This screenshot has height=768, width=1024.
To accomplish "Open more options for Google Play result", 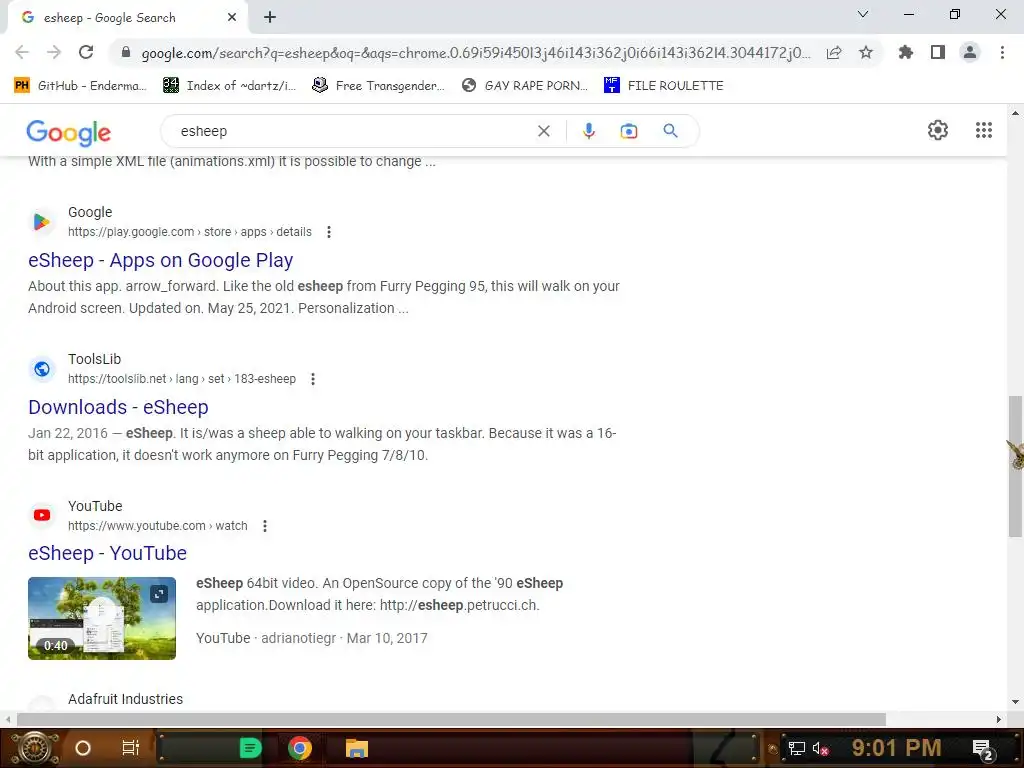I will coord(328,232).
